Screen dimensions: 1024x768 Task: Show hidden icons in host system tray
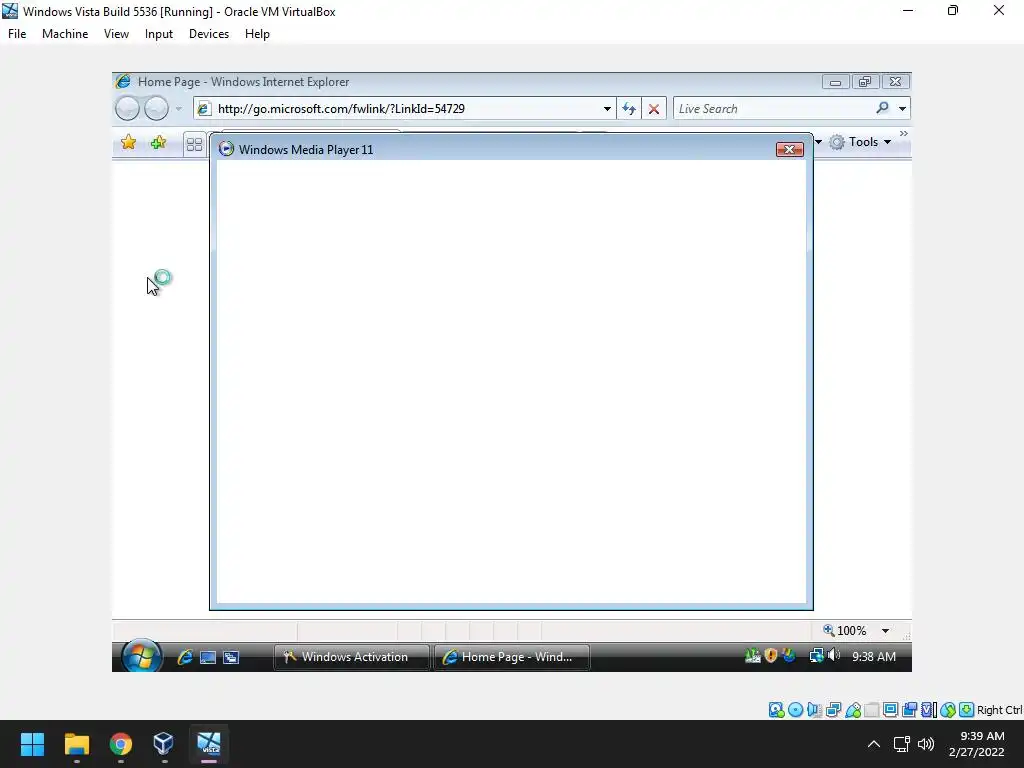coord(874,744)
